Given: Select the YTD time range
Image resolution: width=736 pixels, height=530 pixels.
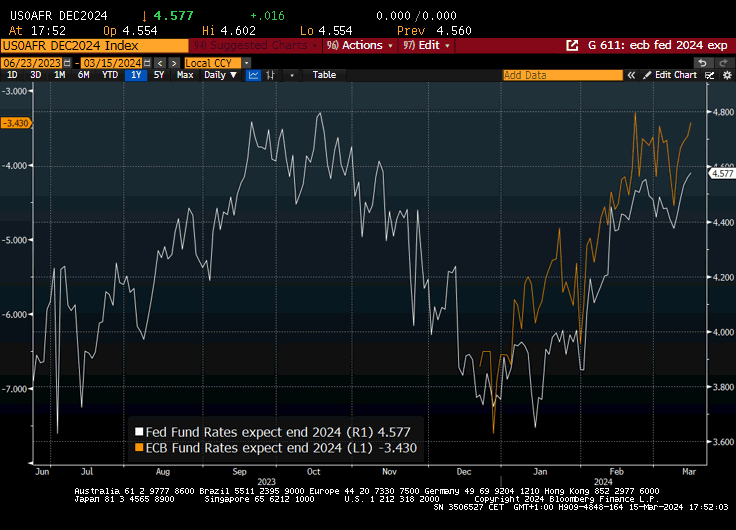Looking at the screenshot, I should pos(110,75).
